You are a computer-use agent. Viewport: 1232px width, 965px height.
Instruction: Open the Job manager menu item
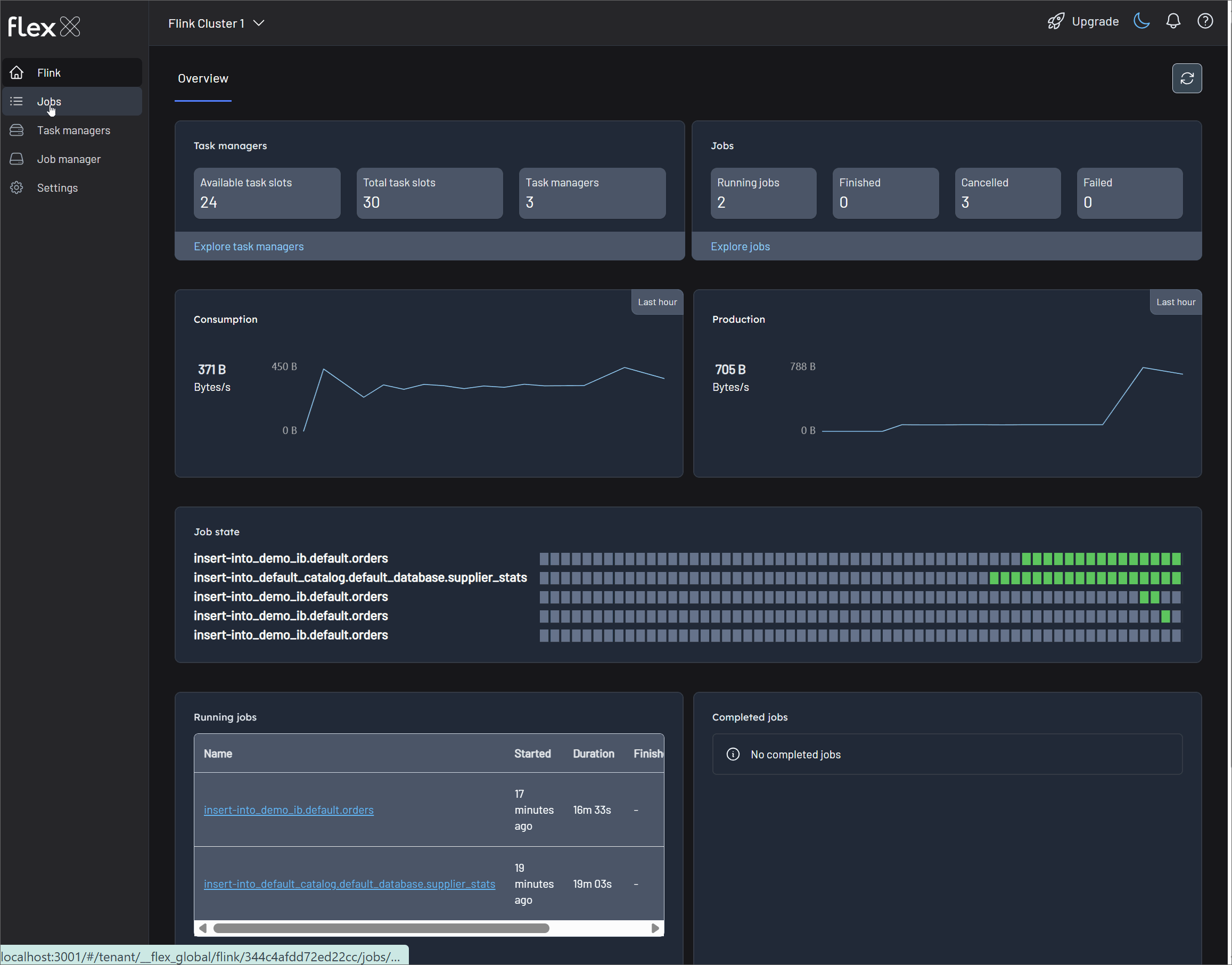(72, 159)
